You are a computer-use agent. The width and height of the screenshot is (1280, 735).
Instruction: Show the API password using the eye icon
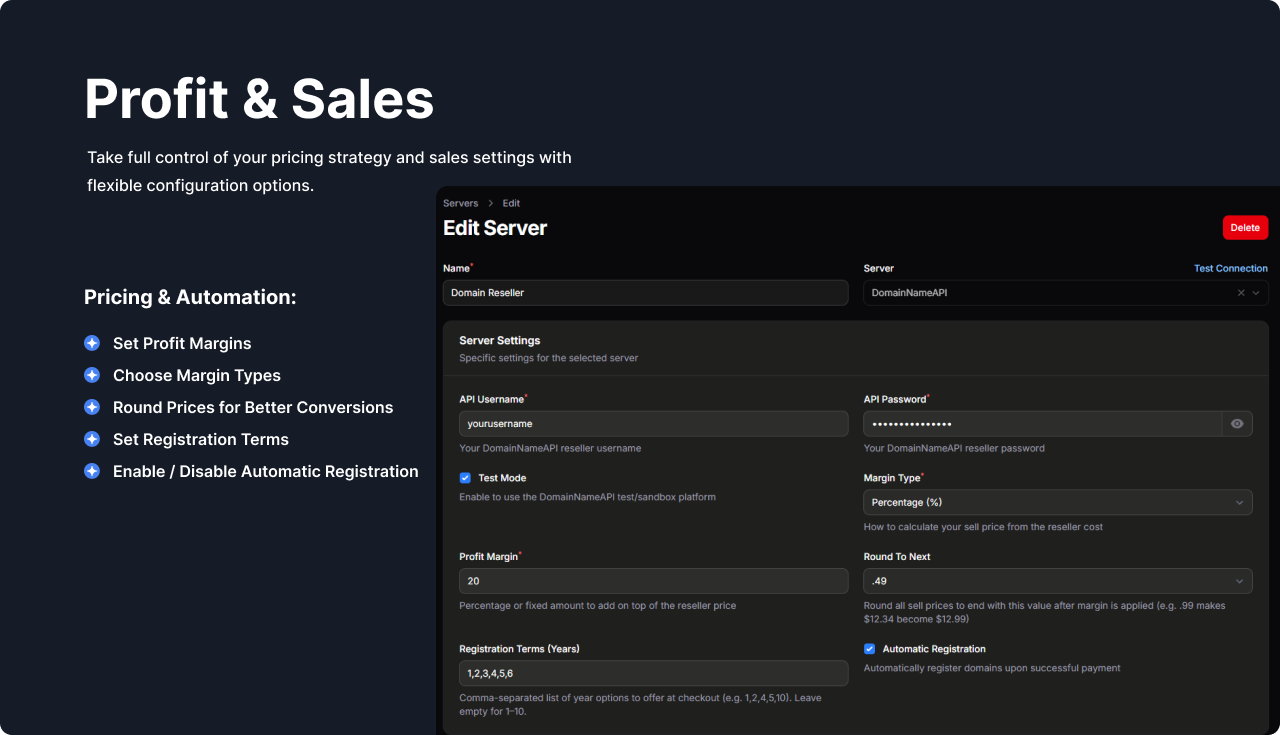pyautogui.click(x=1237, y=424)
